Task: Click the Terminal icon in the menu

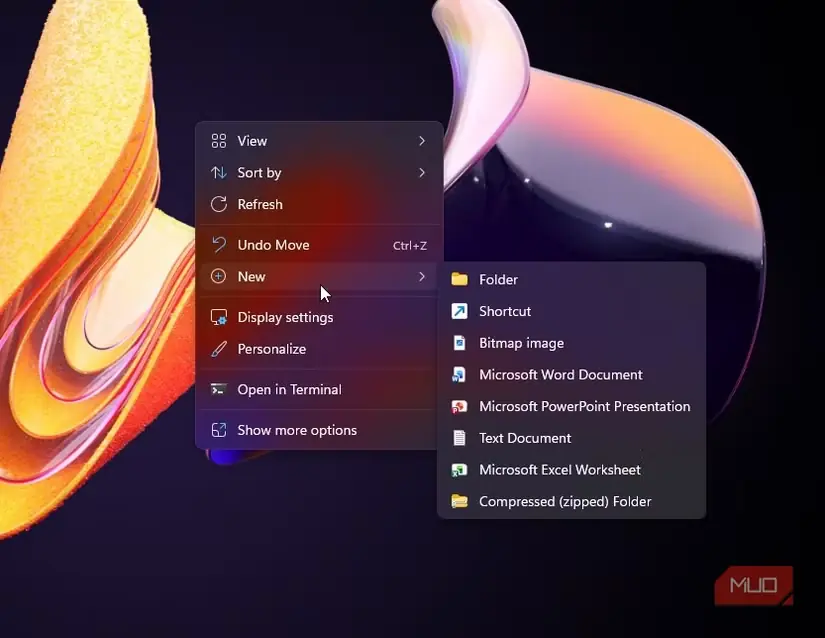Action: coord(218,389)
